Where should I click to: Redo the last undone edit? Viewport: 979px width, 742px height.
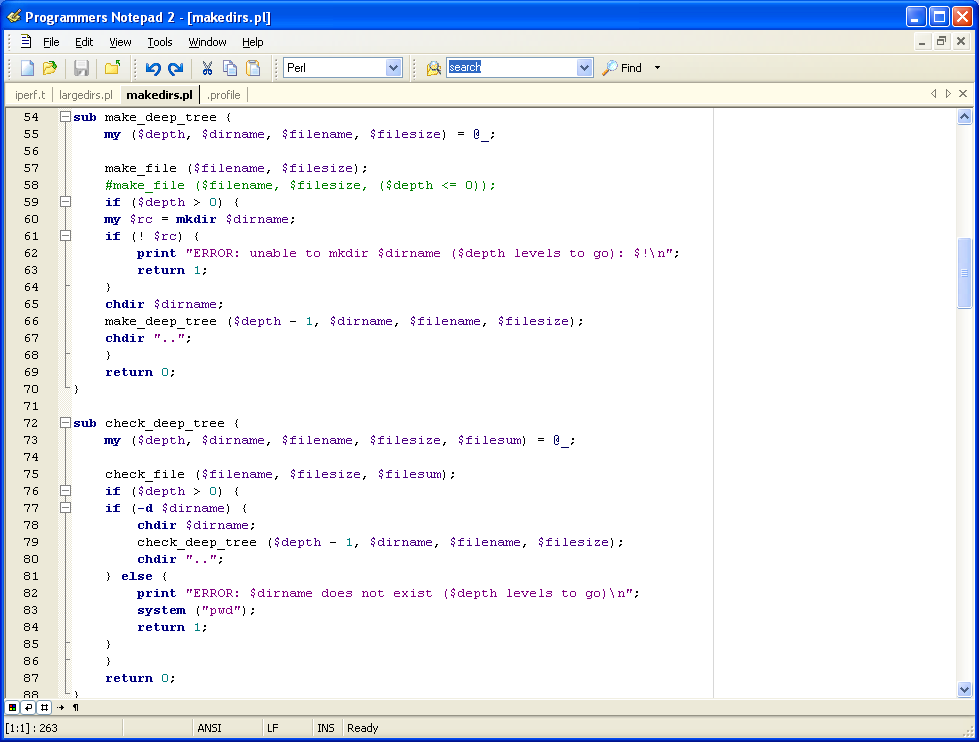176,68
